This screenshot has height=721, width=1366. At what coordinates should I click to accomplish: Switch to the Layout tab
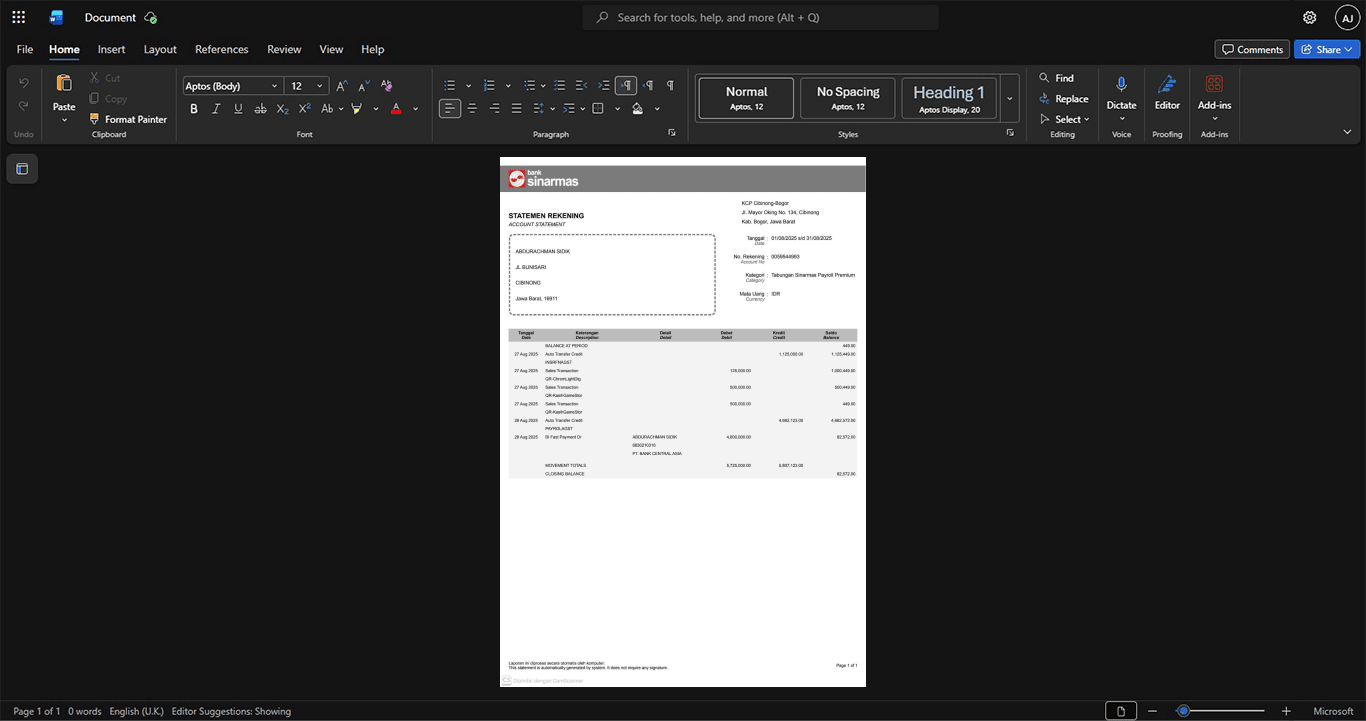point(160,49)
